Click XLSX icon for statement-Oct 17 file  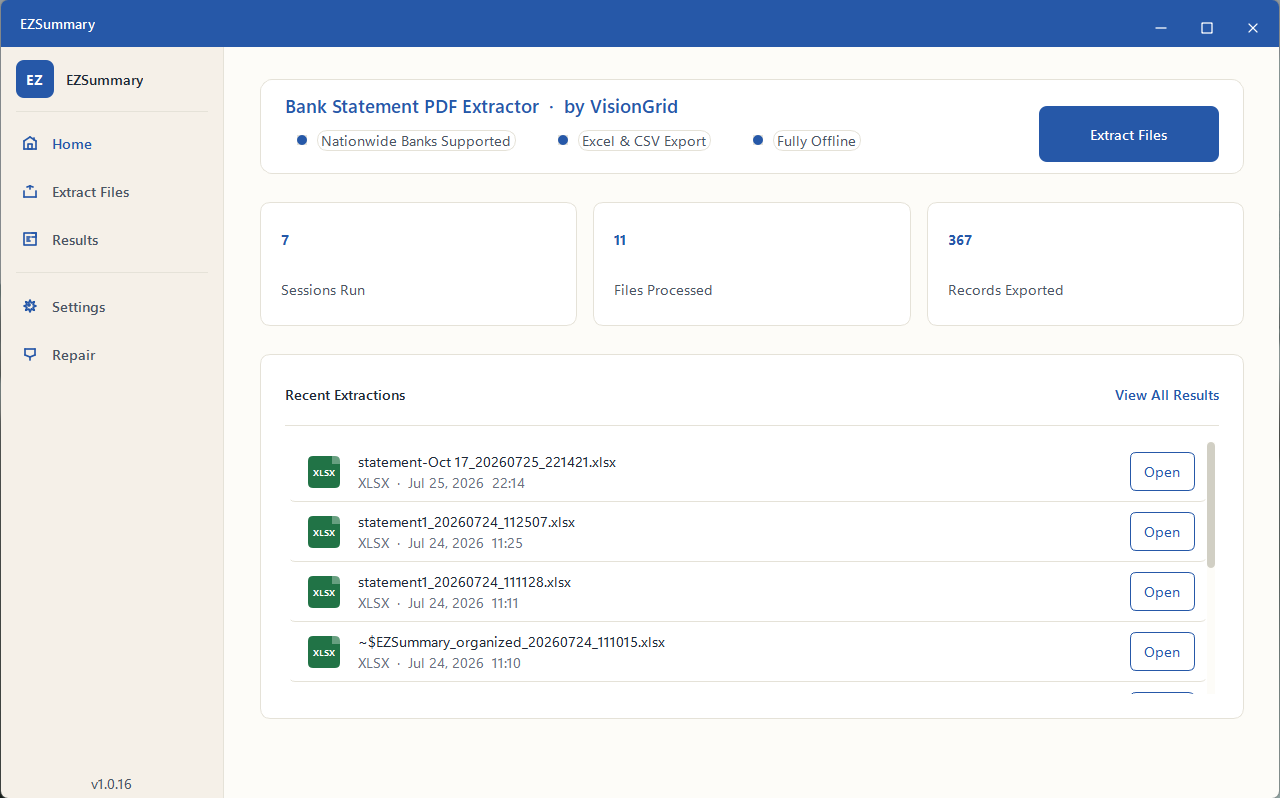[x=324, y=472]
